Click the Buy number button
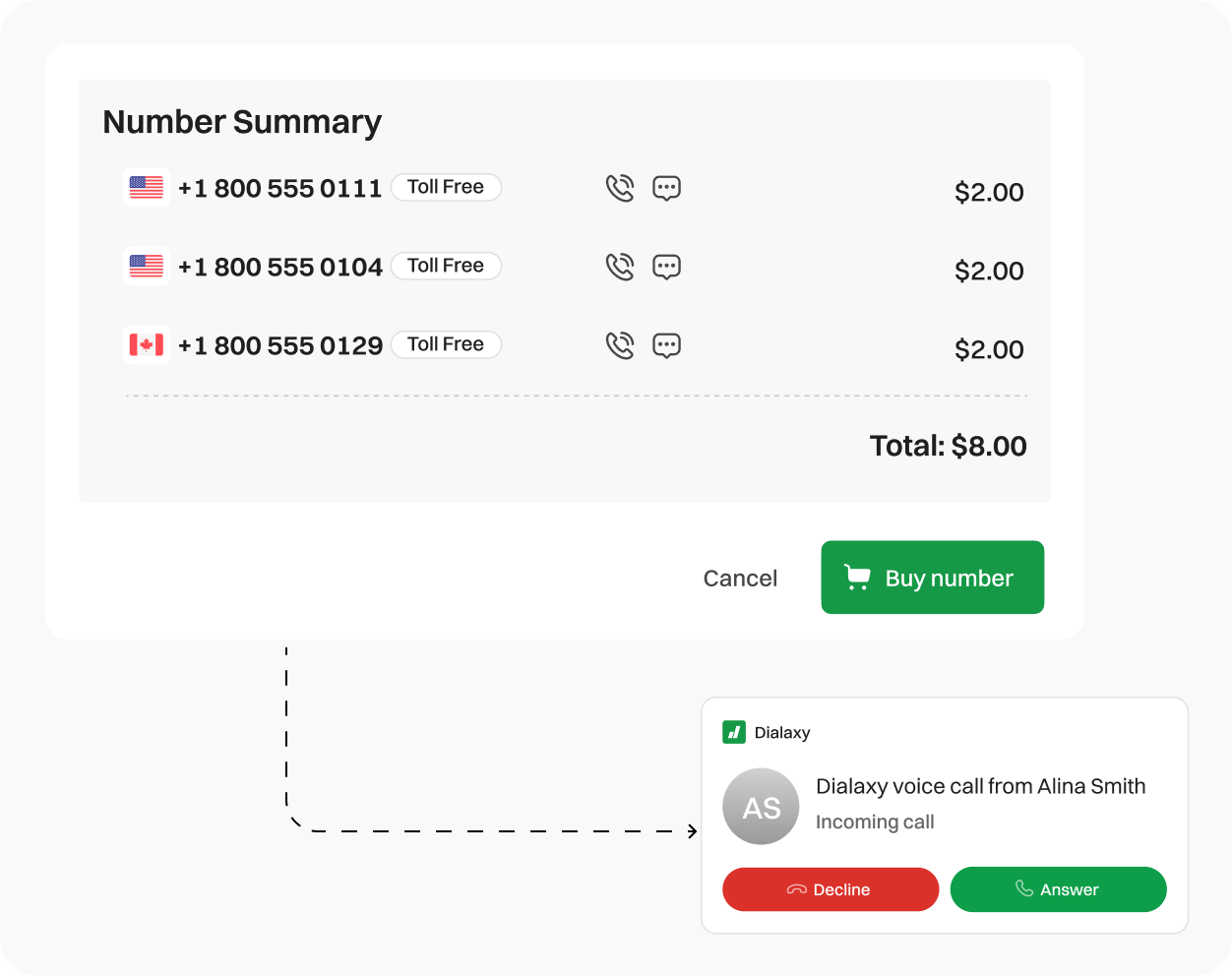Image resolution: width=1232 pixels, height=976 pixels. coord(932,578)
